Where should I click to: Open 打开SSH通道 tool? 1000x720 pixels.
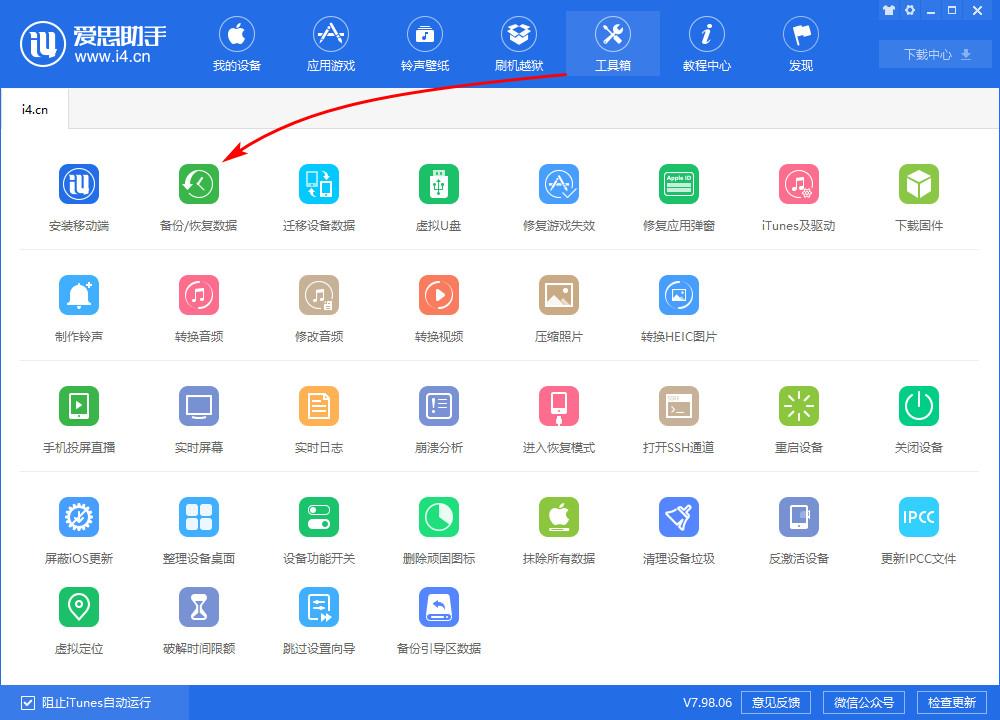679,406
